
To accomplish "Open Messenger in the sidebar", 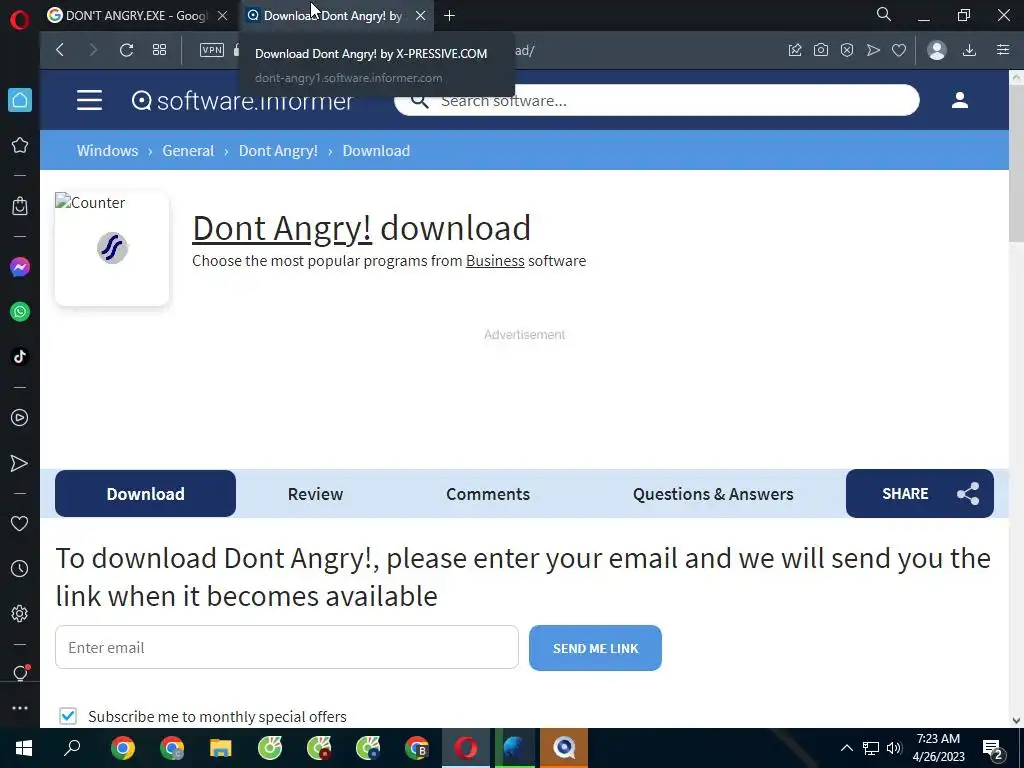I will tap(20, 267).
